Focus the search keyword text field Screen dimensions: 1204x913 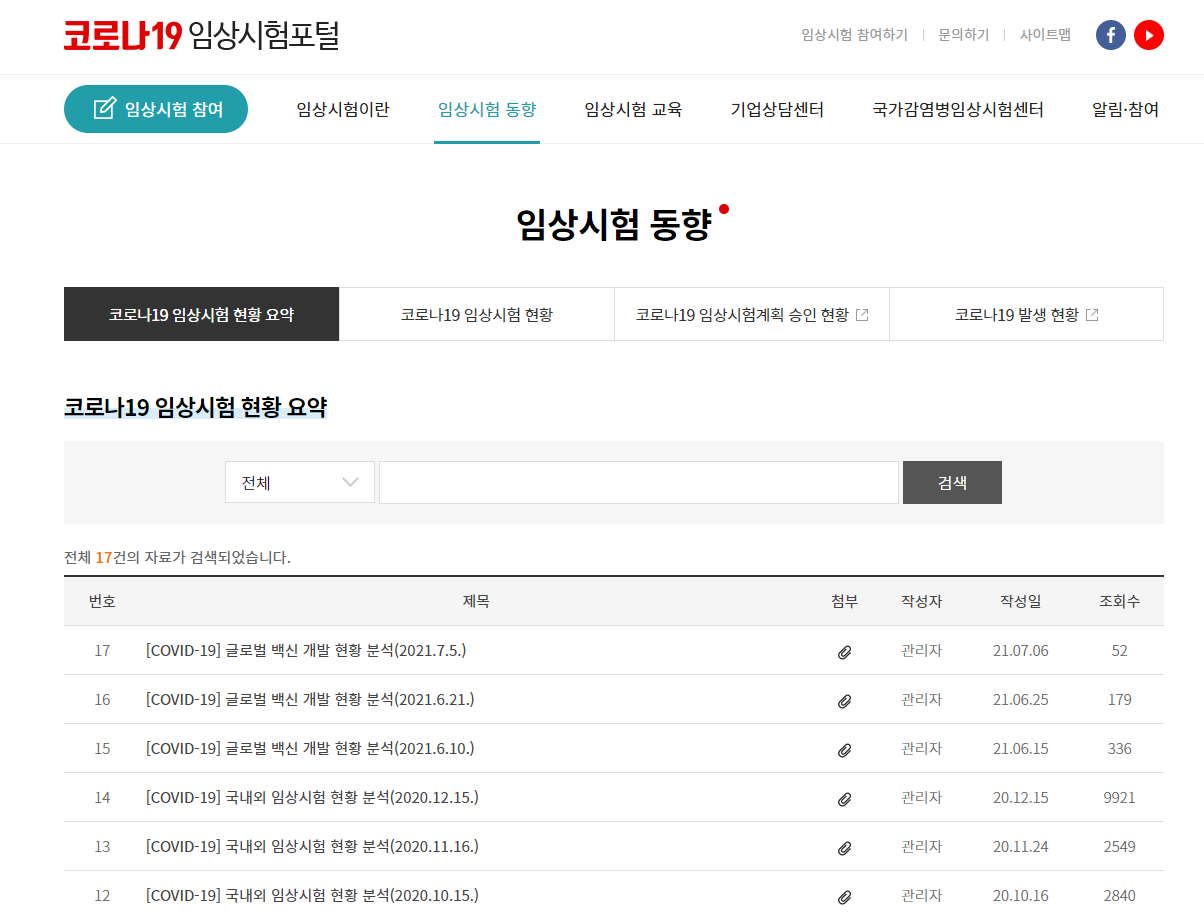pyautogui.click(x=638, y=482)
